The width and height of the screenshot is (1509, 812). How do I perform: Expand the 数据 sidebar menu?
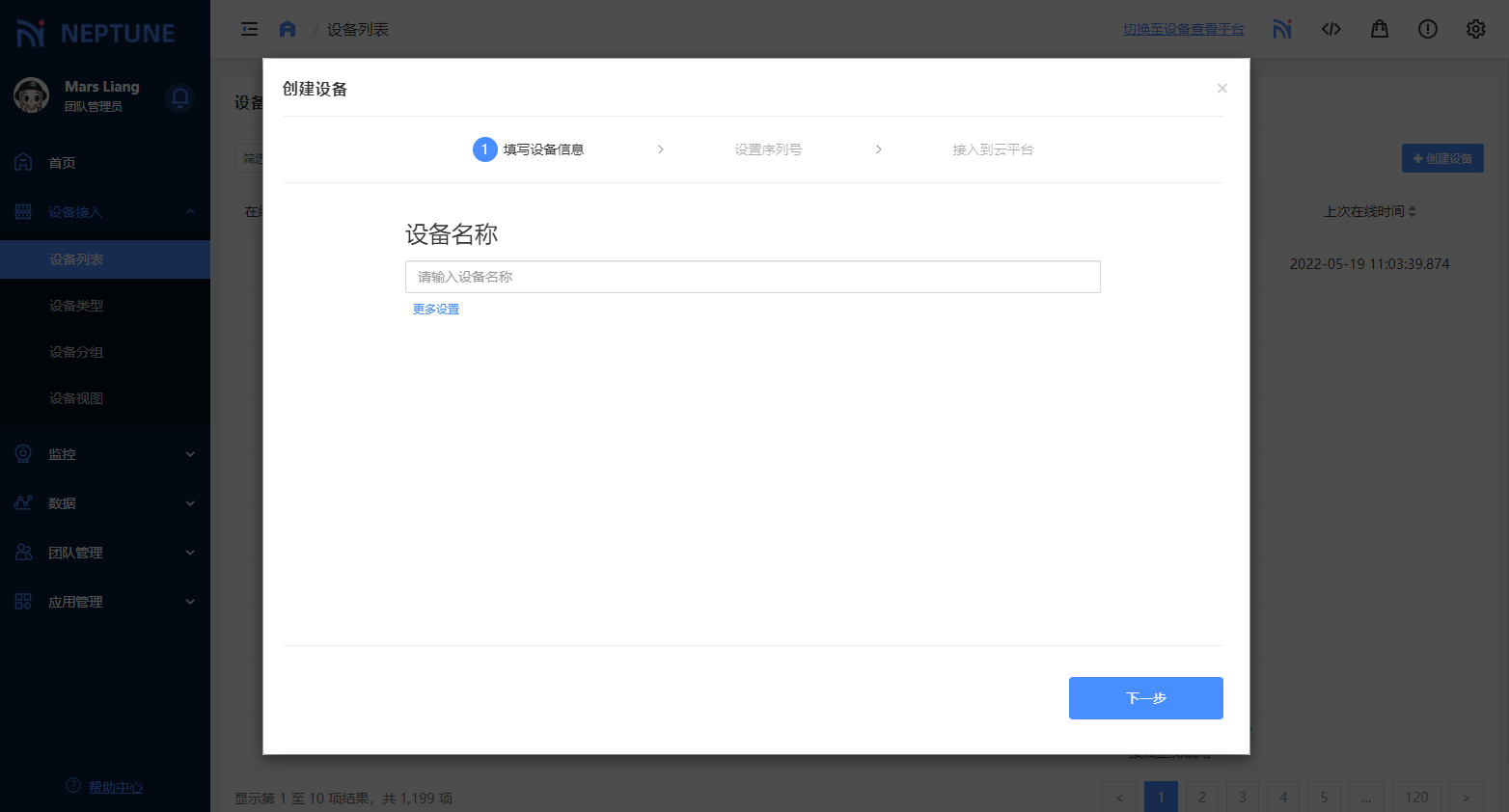[104, 503]
